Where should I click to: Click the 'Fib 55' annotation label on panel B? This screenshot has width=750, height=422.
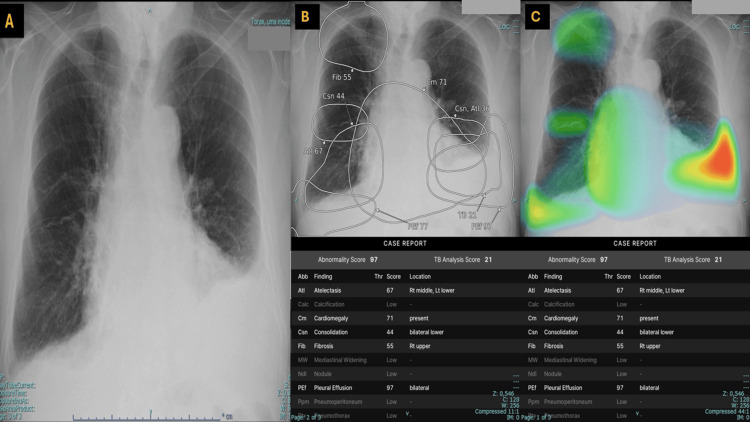pyautogui.click(x=342, y=77)
